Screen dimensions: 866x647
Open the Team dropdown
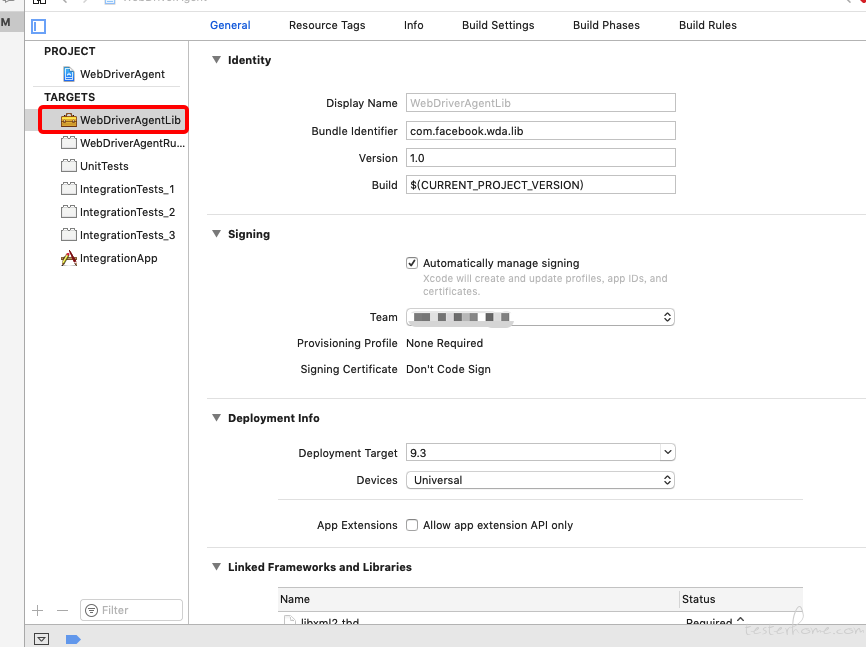540,317
